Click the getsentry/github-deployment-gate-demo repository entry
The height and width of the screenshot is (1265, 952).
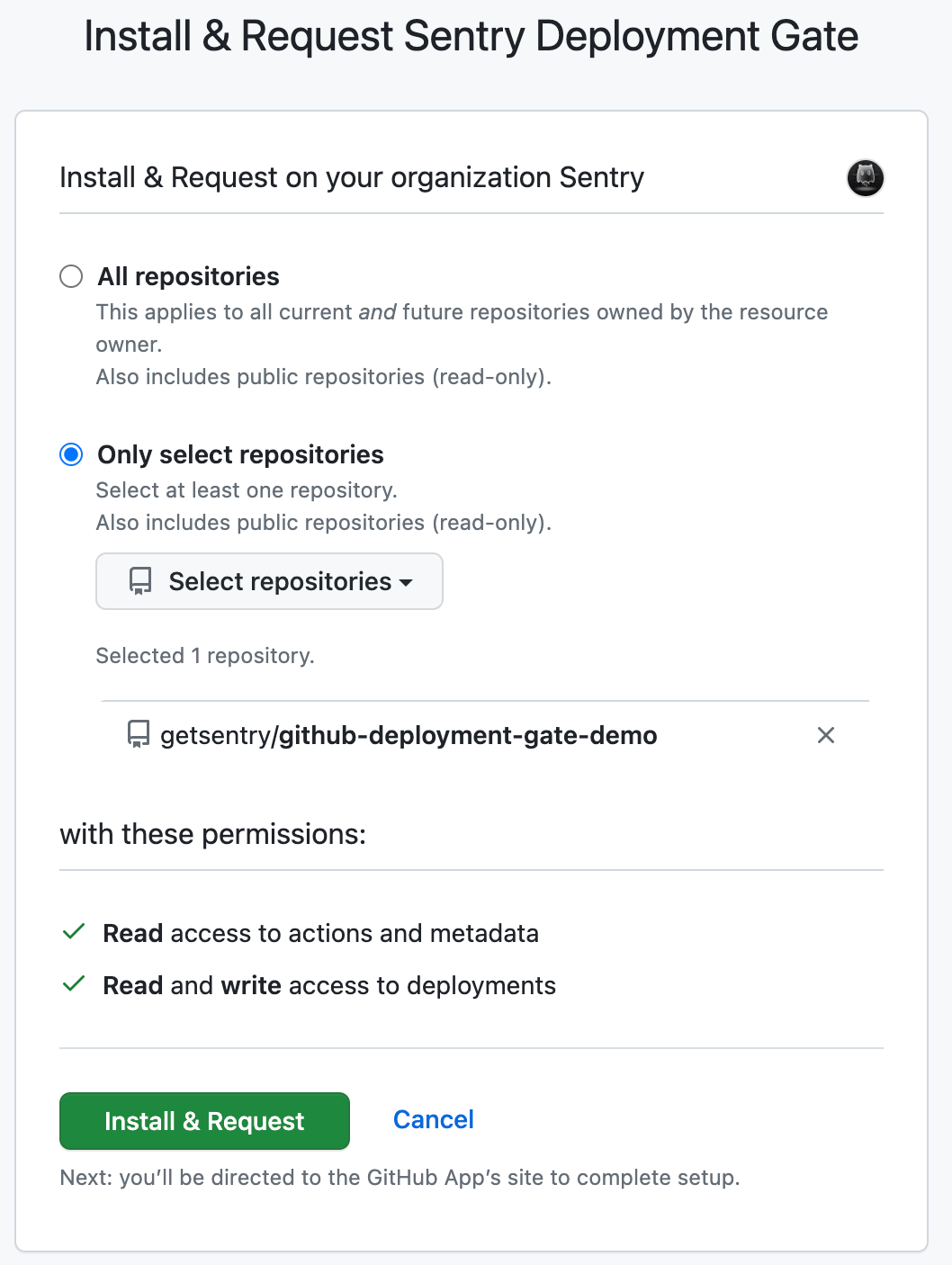point(408,735)
